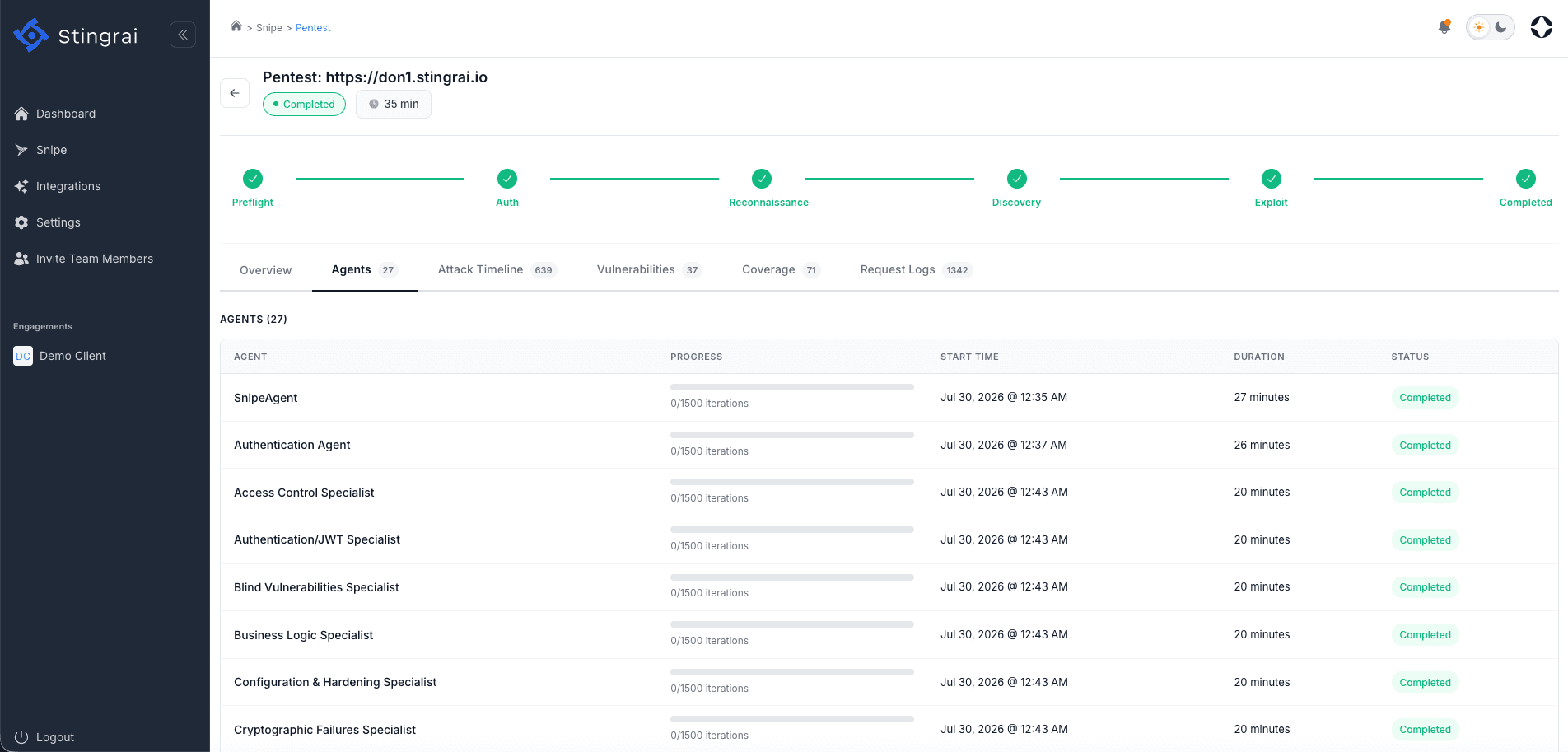
Task: Click the Access Control Specialist progress bar
Action: coord(792,482)
